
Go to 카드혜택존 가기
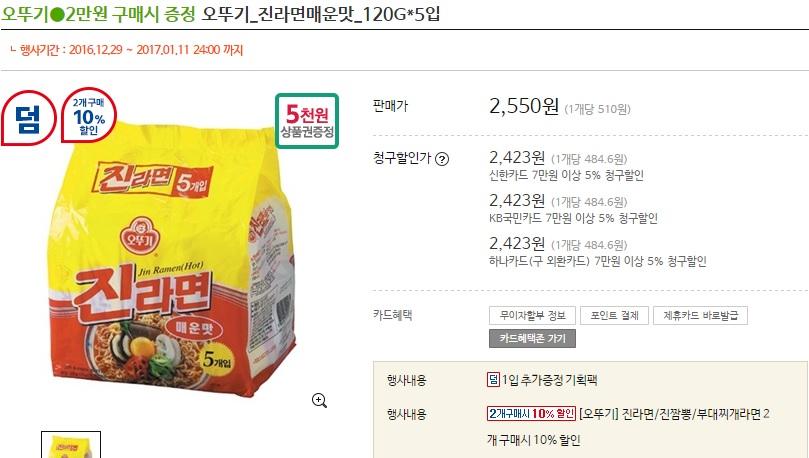(532, 338)
